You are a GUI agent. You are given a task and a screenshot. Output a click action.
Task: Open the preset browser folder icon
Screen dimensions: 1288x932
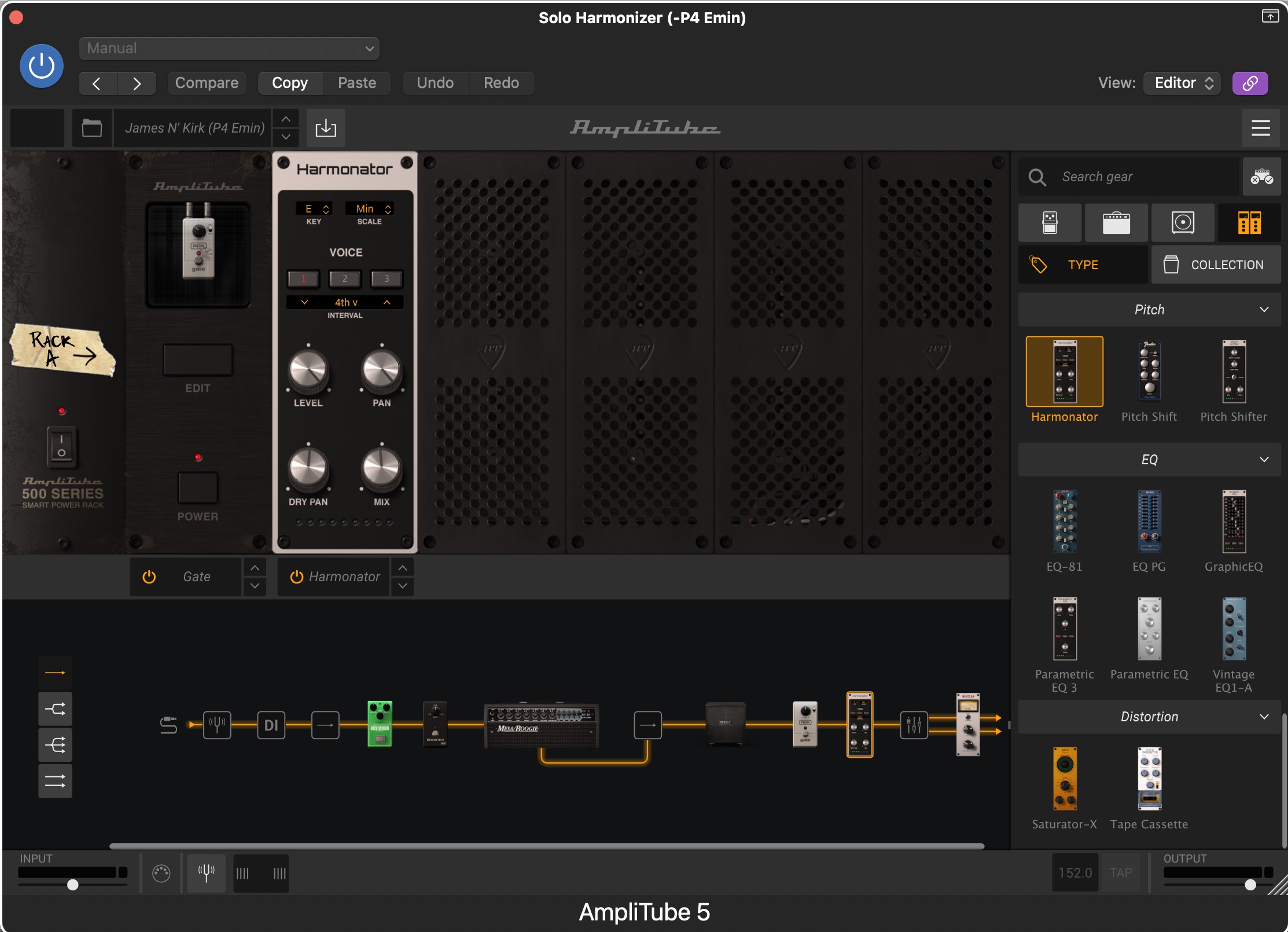coord(92,128)
